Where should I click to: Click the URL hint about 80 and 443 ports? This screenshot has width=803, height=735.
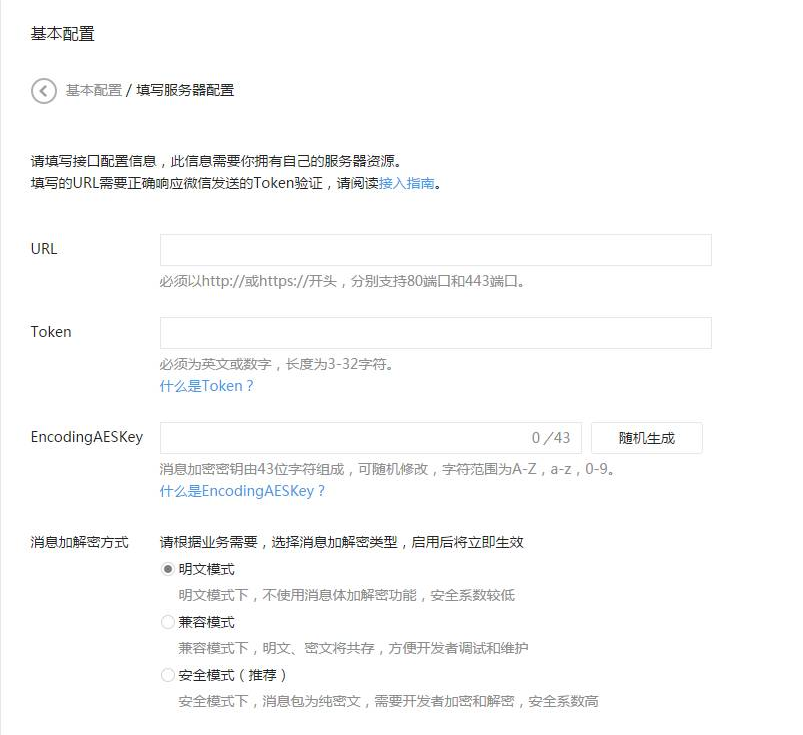[342, 281]
